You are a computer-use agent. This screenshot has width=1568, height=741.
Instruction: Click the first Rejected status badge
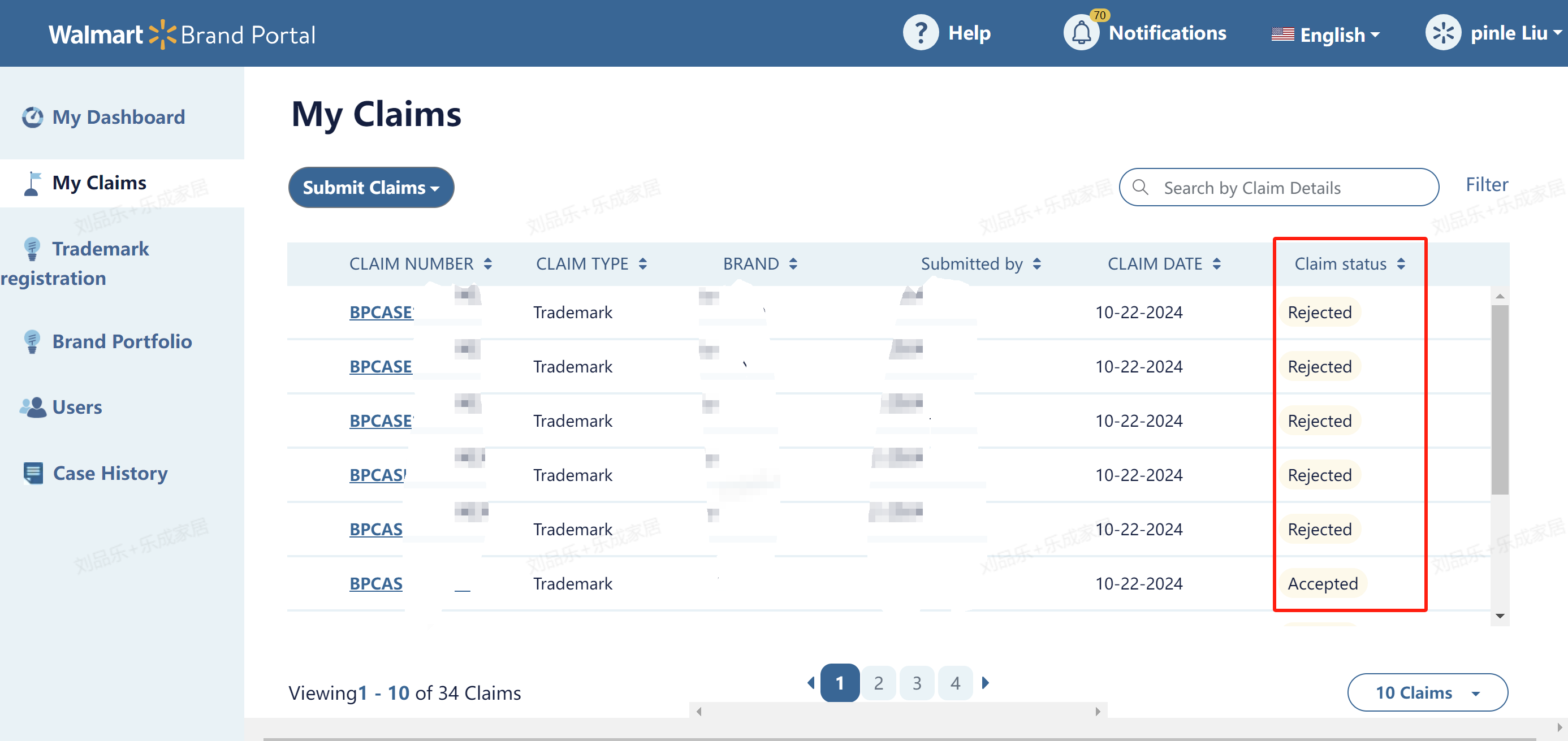[1320, 312]
